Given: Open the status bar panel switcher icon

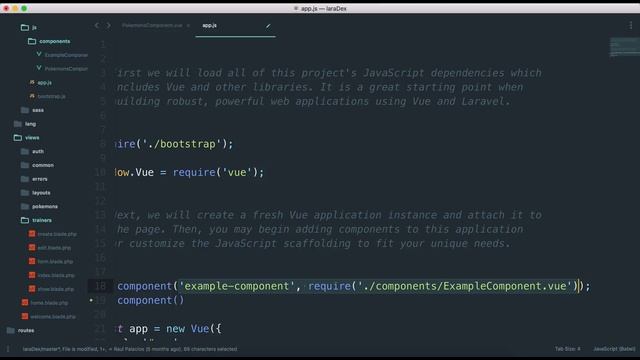Looking at the screenshot, I should pyautogui.click(x=8, y=349).
